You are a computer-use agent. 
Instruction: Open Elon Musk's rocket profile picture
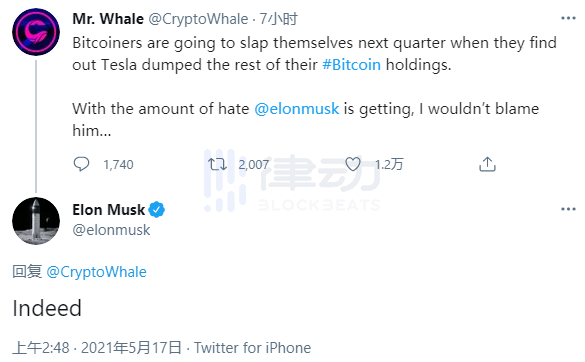coord(36,221)
